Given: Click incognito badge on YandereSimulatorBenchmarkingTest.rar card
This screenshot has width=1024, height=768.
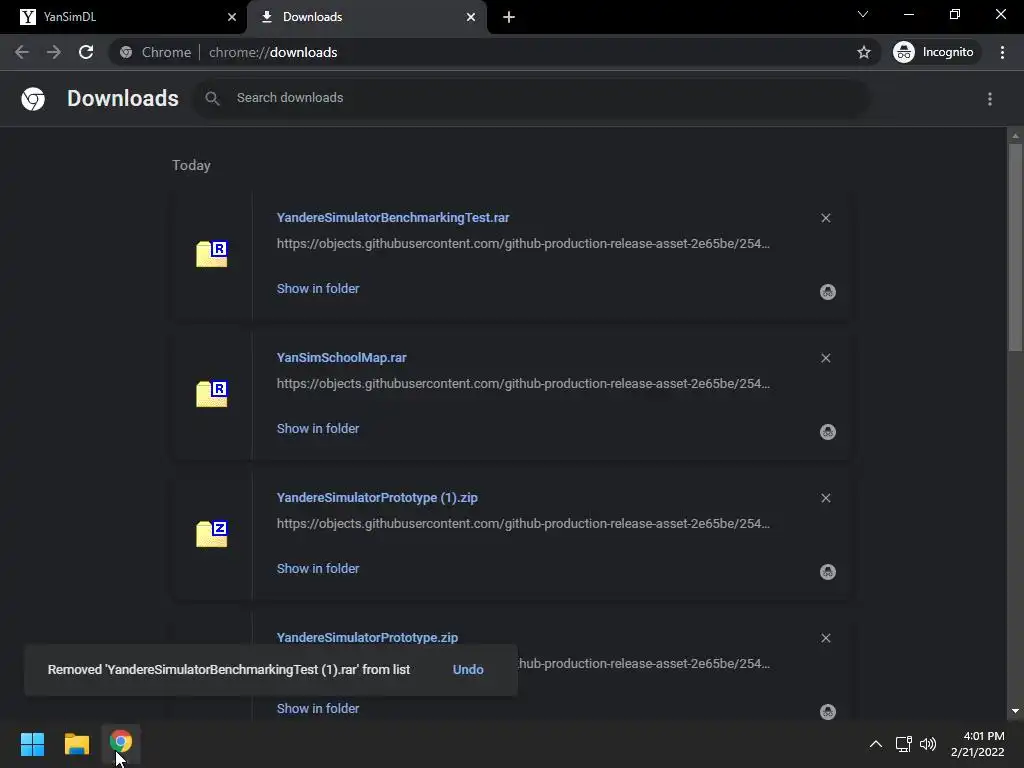Looking at the screenshot, I should pyautogui.click(x=827, y=292).
